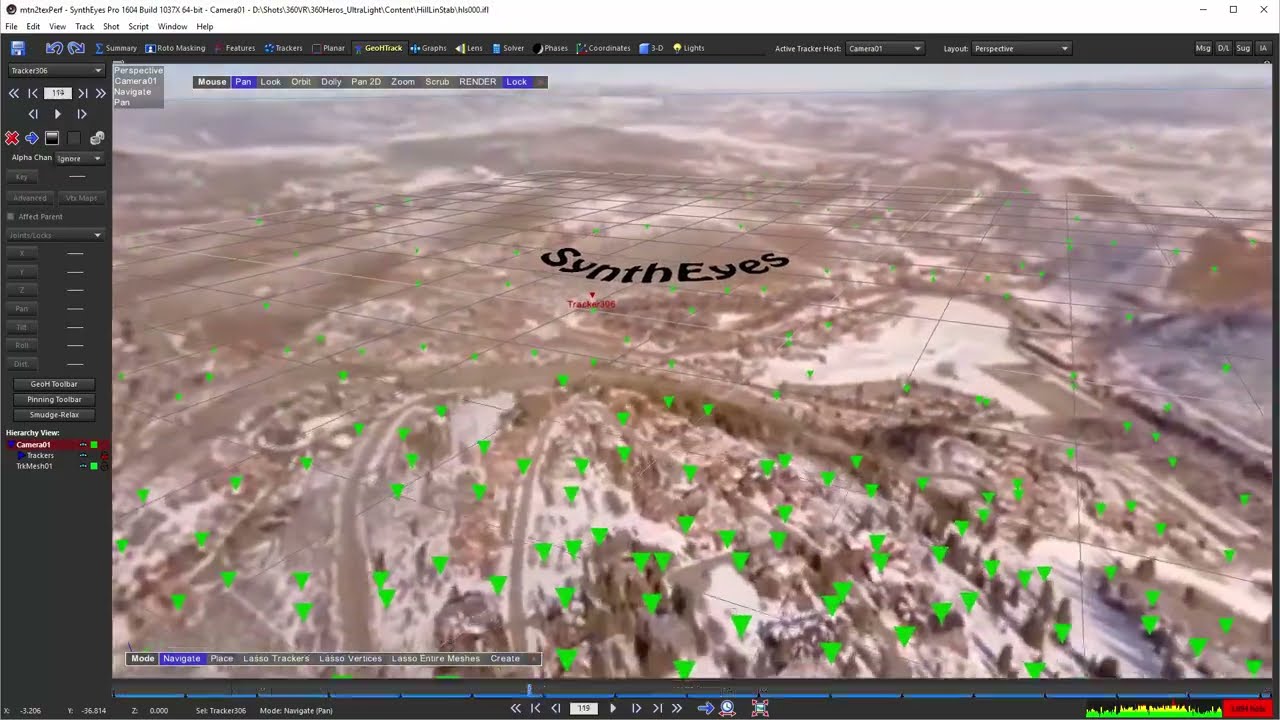Click the blue arrow icon in left panel
1280x720 pixels.
coord(31,138)
